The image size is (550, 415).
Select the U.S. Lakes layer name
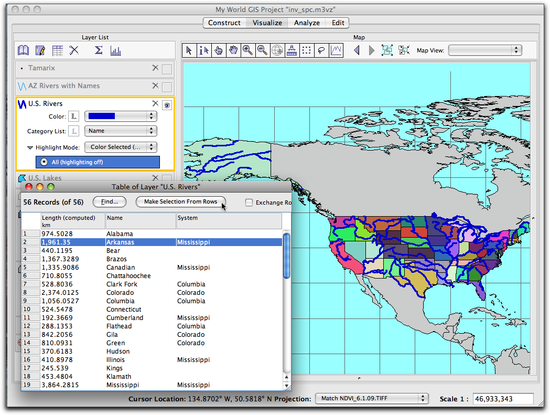(45, 178)
